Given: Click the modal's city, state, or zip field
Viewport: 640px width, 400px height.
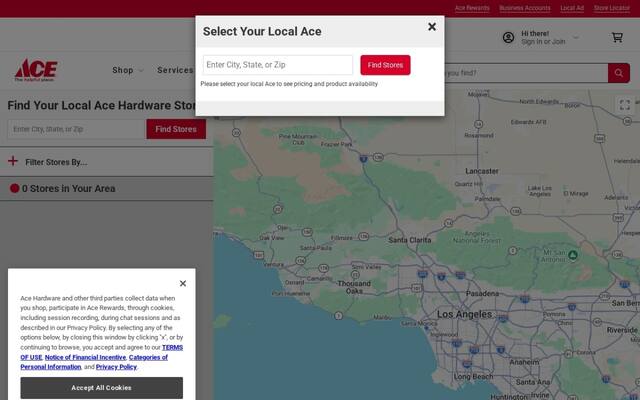Looking at the screenshot, I should (x=278, y=65).
